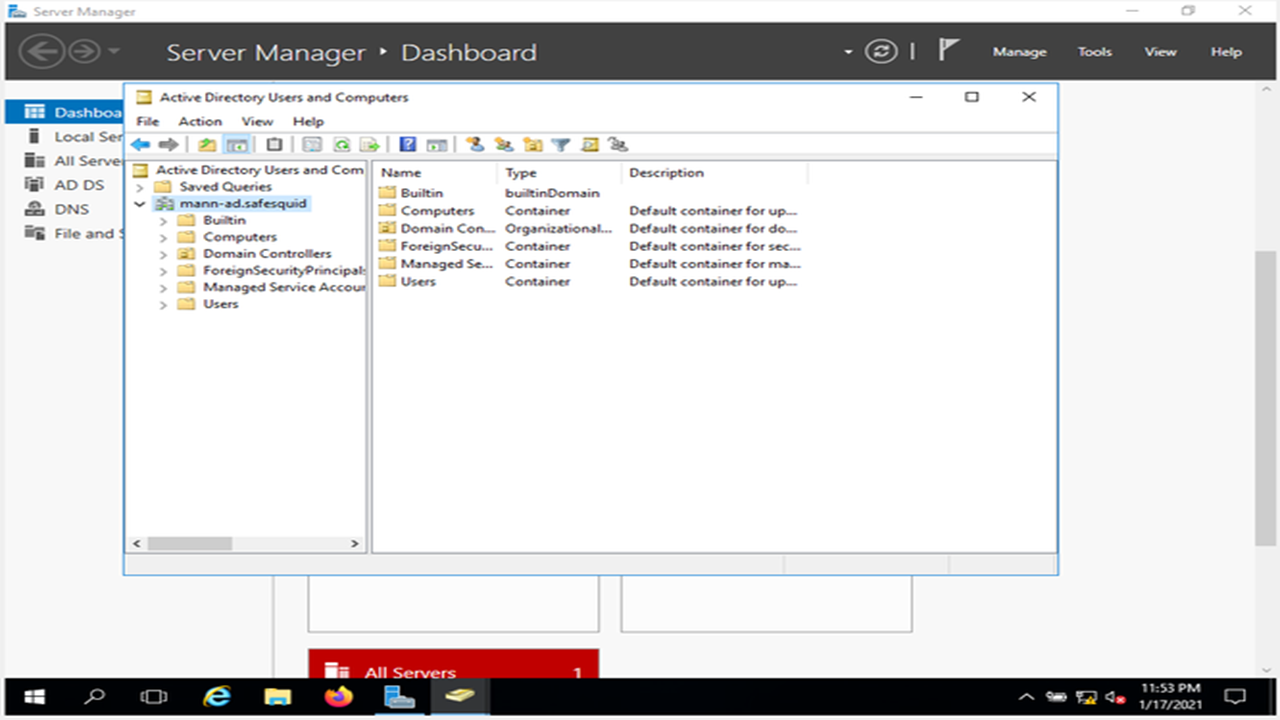Create new organizational unit via toolbar icon

pos(533,145)
